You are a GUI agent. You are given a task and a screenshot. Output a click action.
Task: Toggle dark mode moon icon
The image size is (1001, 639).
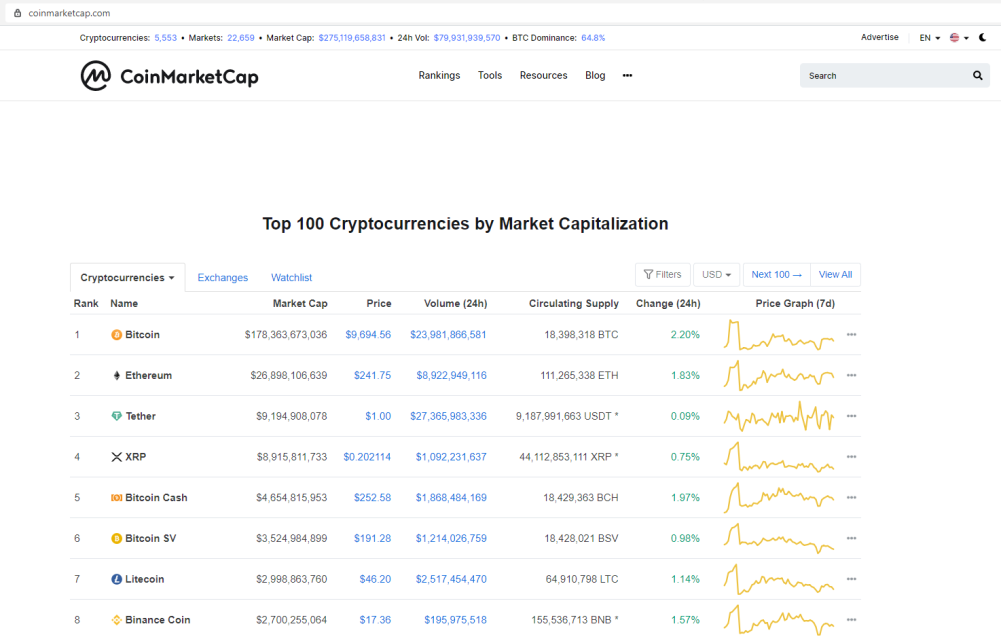(x=982, y=37)
